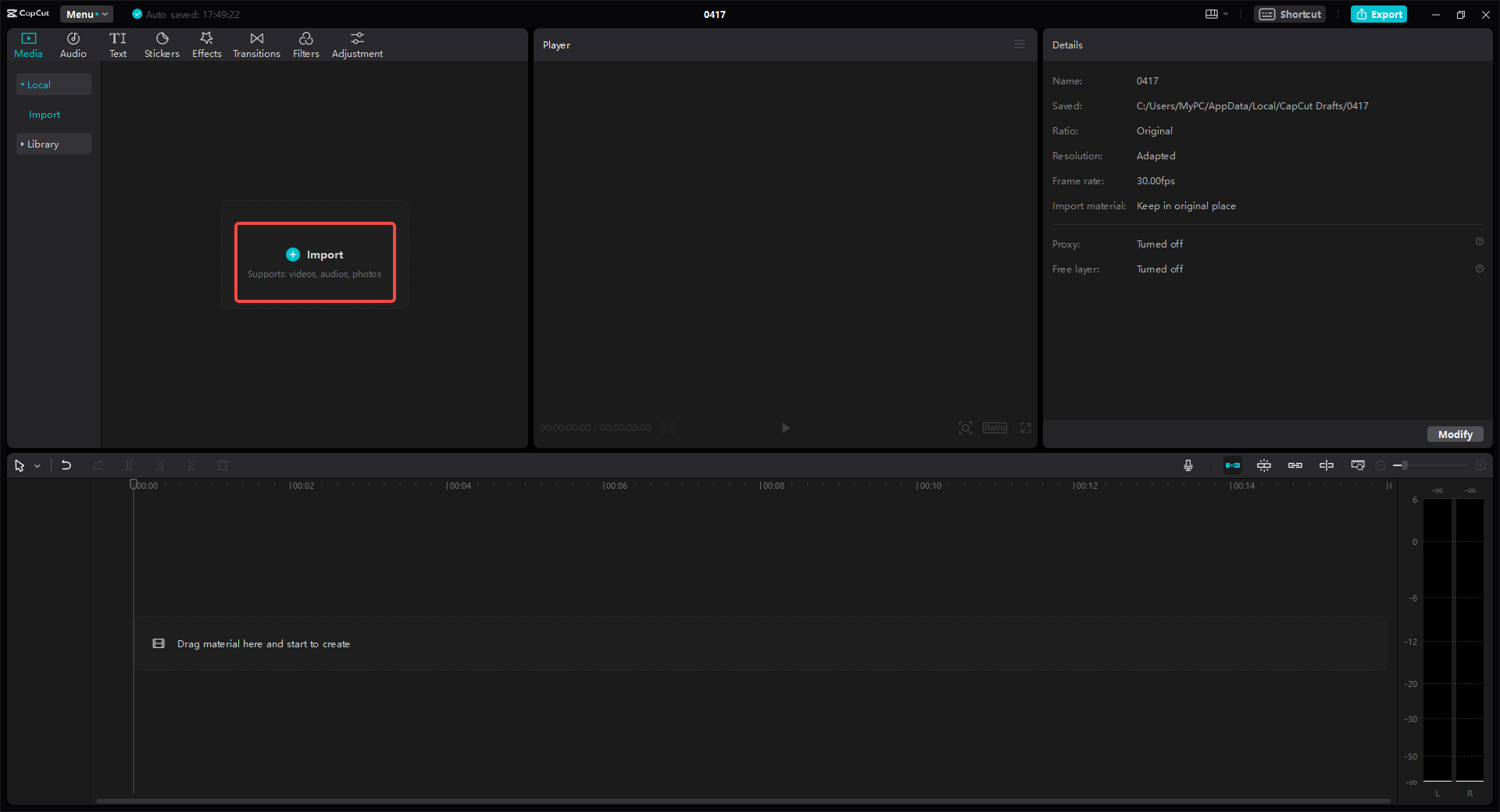Image resolution: width=1500 pixels, height=812 pixels.
Task: Expand the layout dropdown arrow
Action: pyautogui.click(x=1226, y=14)
